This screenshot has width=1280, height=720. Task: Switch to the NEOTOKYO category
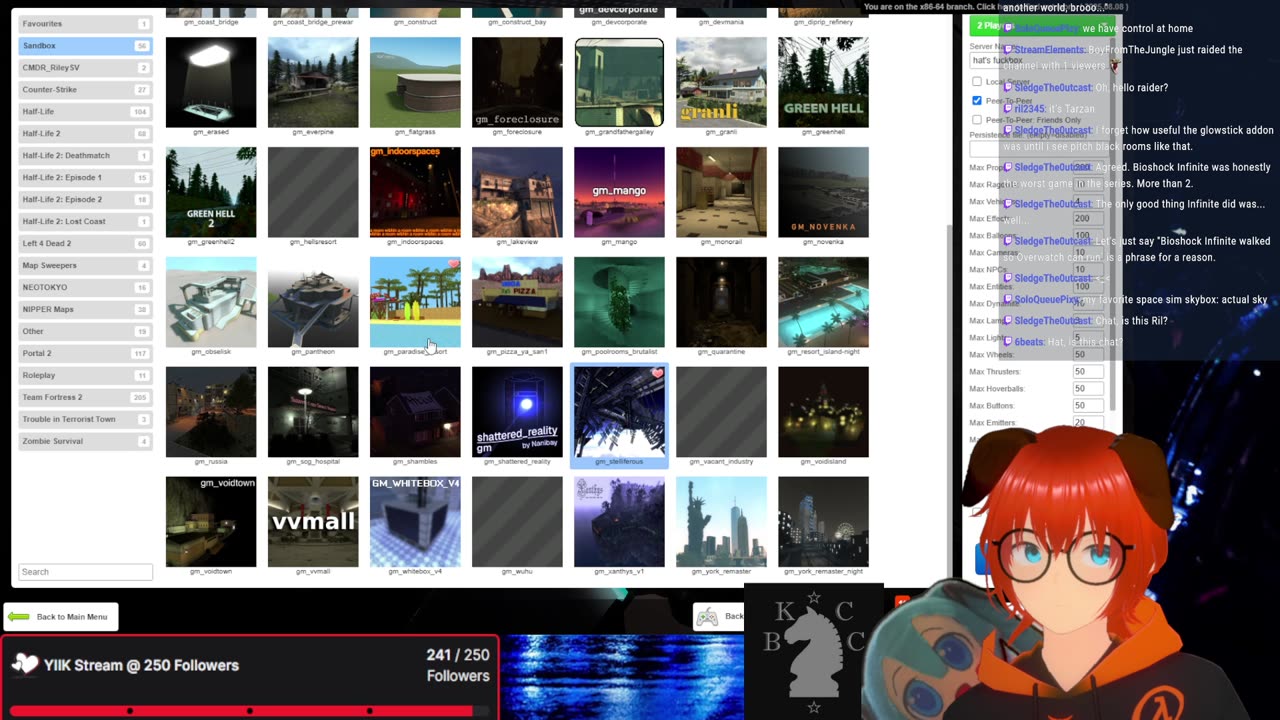pyautogui.click(x=85, y=287)
